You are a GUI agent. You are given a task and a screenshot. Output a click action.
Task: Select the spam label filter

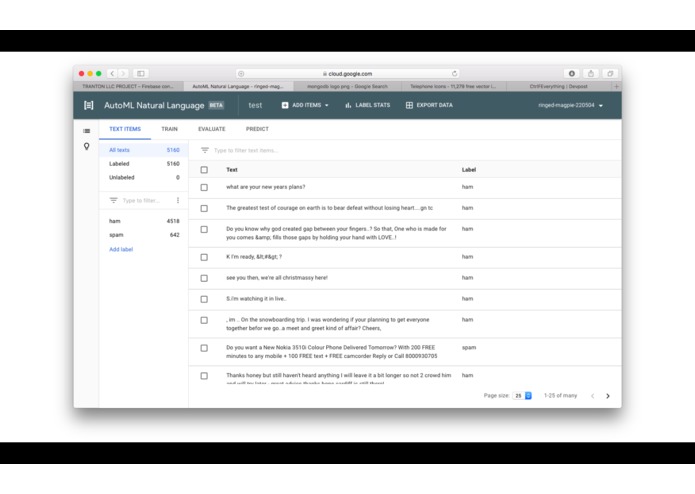144,235
